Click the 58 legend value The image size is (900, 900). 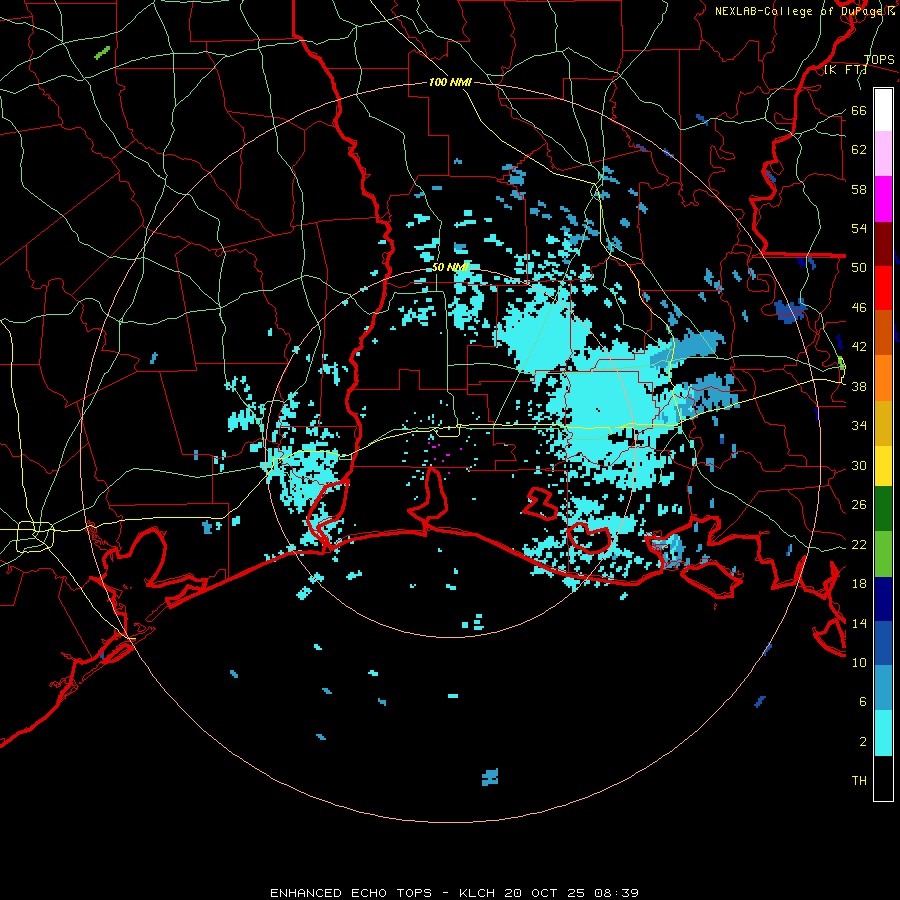[859, 189]
